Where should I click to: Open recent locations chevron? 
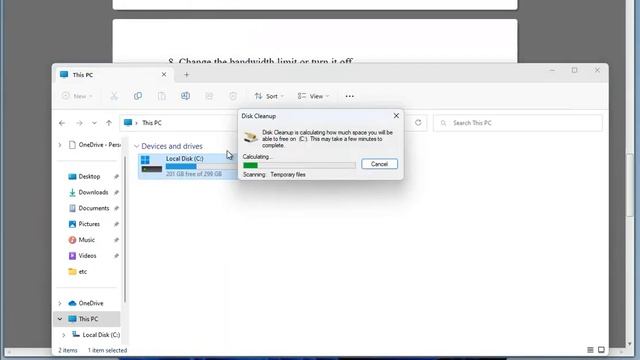coord(94,123)
